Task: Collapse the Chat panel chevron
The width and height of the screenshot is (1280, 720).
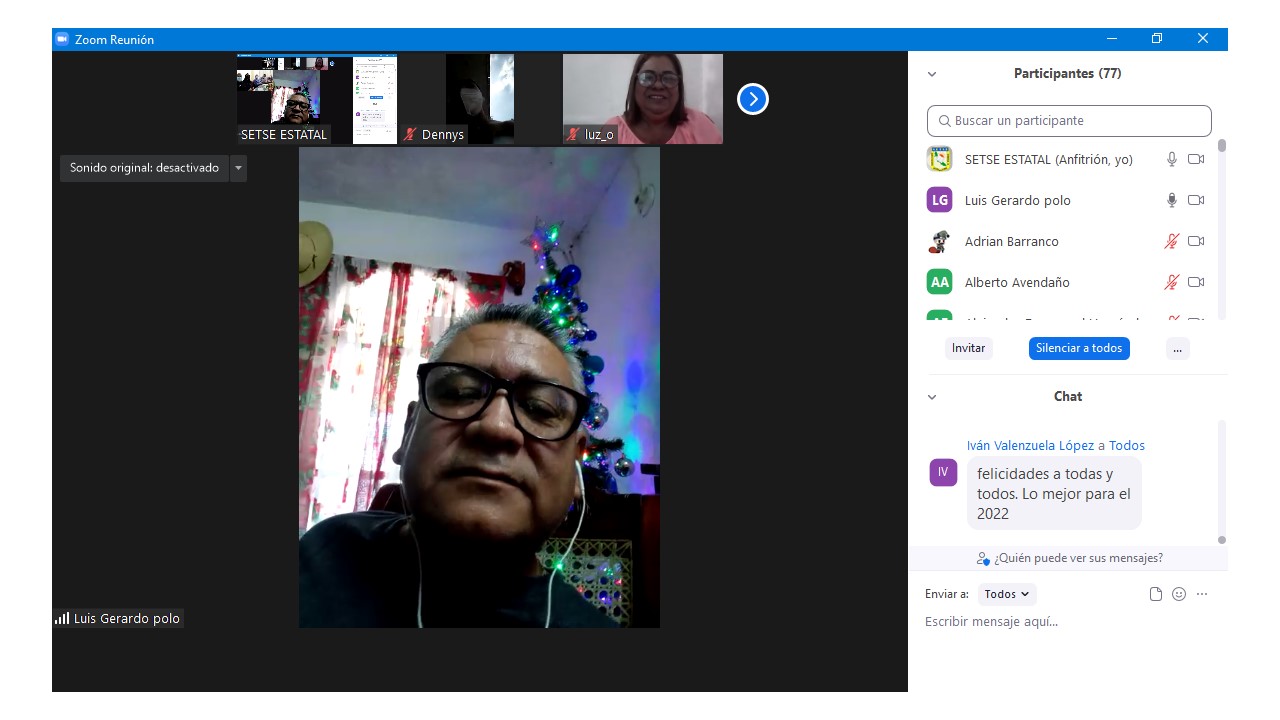Action: tap(932, 397)
